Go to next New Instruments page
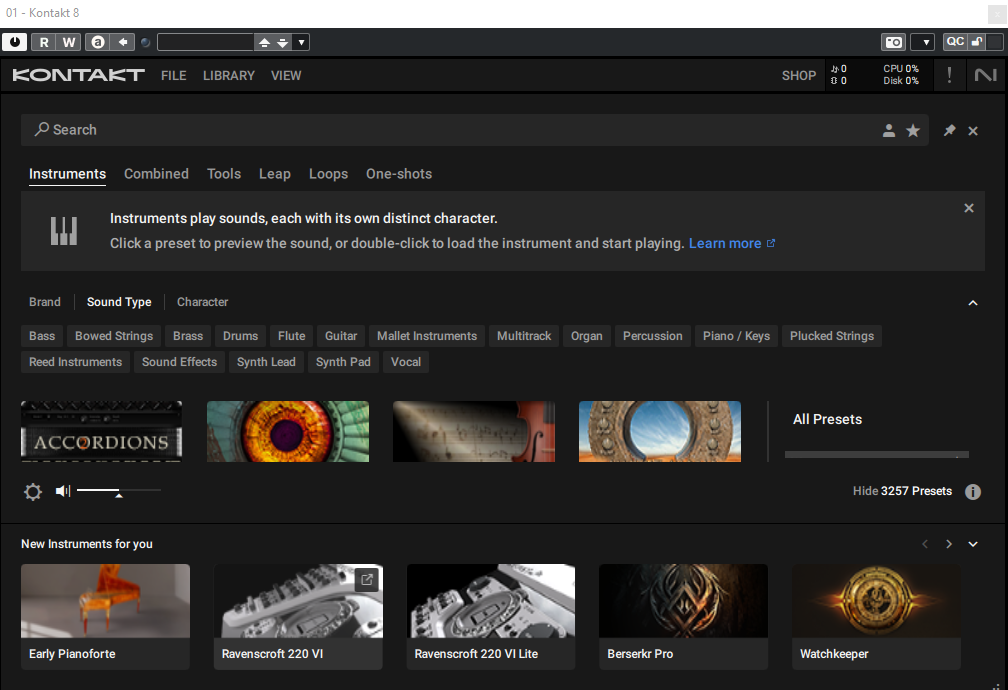Image resolution: width=1008 pixels, height=690 pixels. 949,544
